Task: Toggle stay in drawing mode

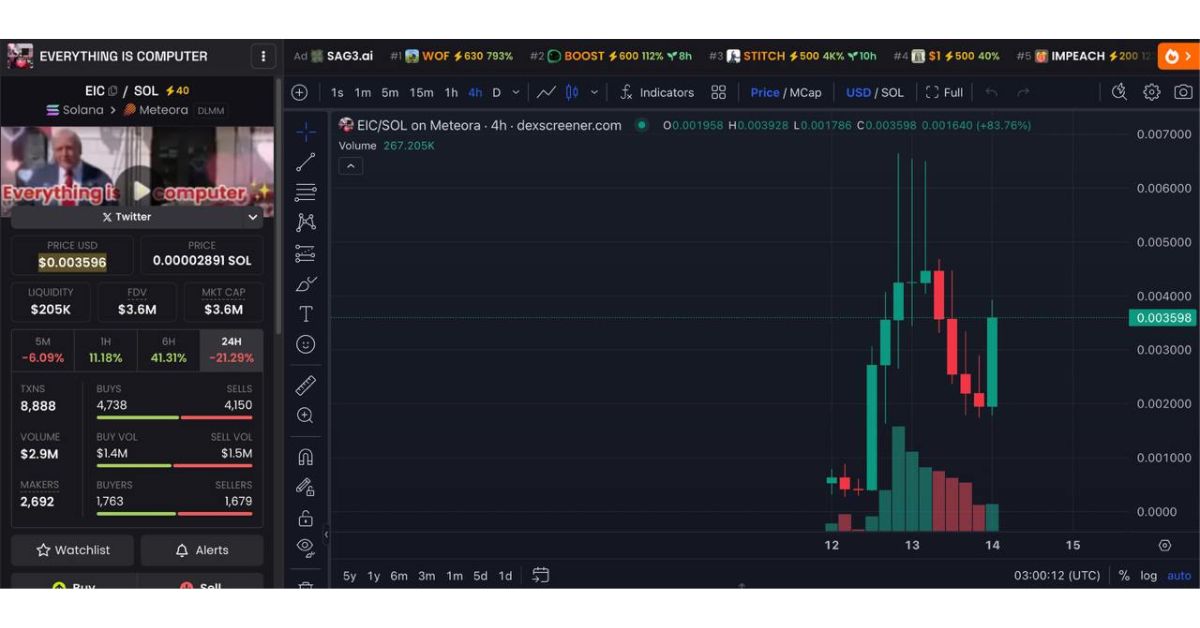Action: (306, 487)
